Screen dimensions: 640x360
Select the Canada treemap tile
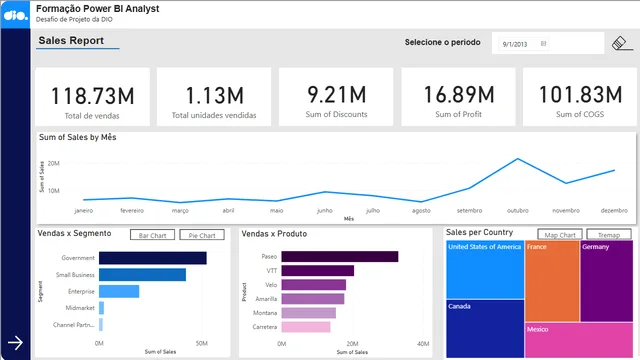pyautogui.click(x=485, y=329)
